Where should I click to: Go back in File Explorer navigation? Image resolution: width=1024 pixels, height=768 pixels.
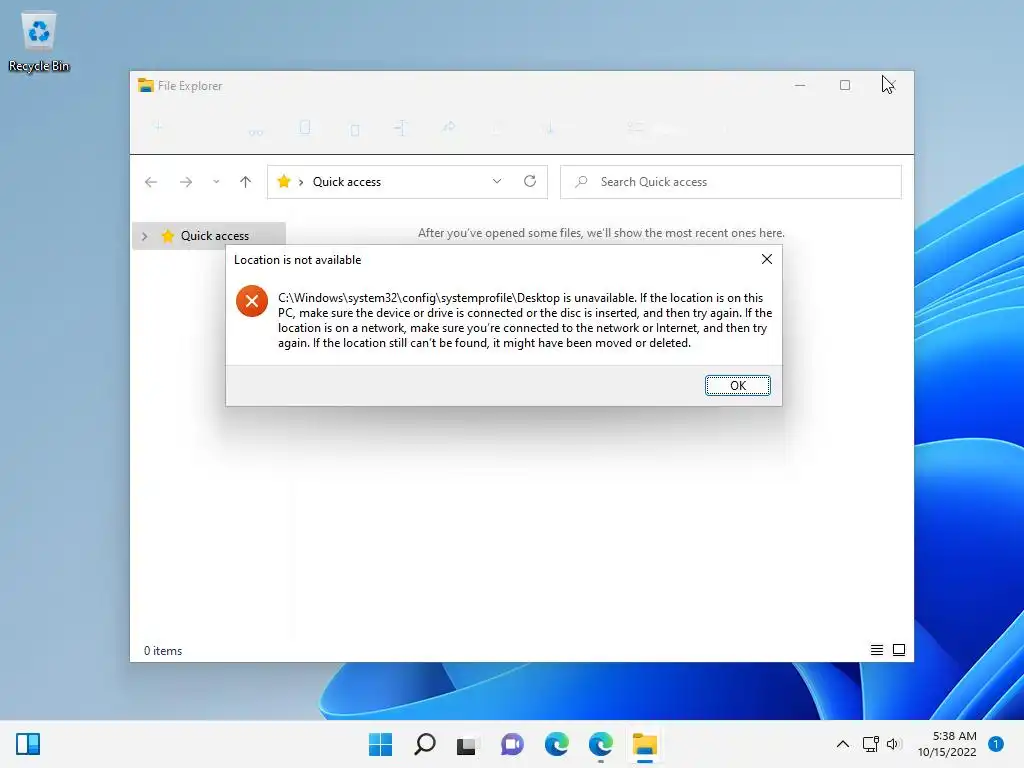click(151, 182)
